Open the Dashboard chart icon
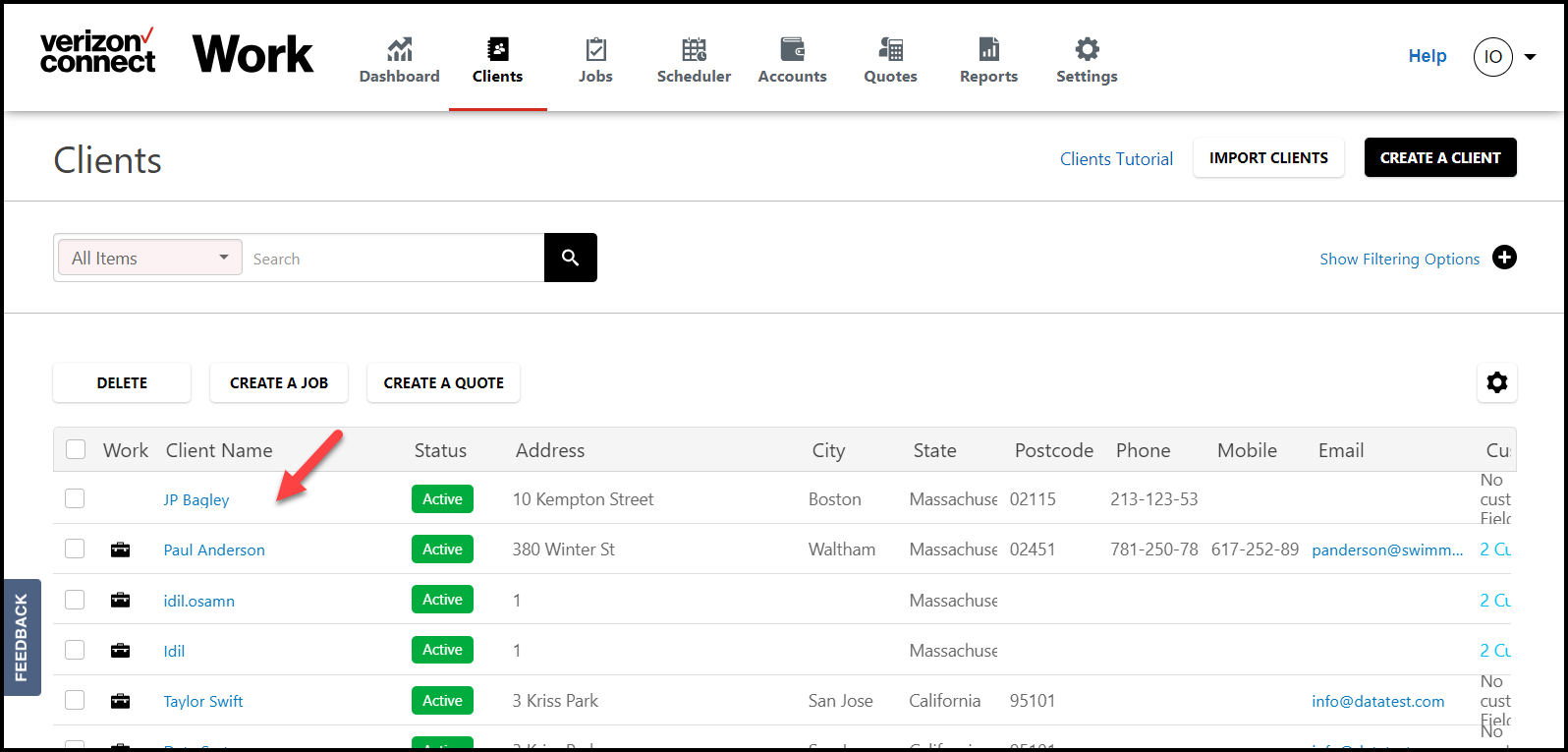The image size is (1568, 752). coord(399,49)
